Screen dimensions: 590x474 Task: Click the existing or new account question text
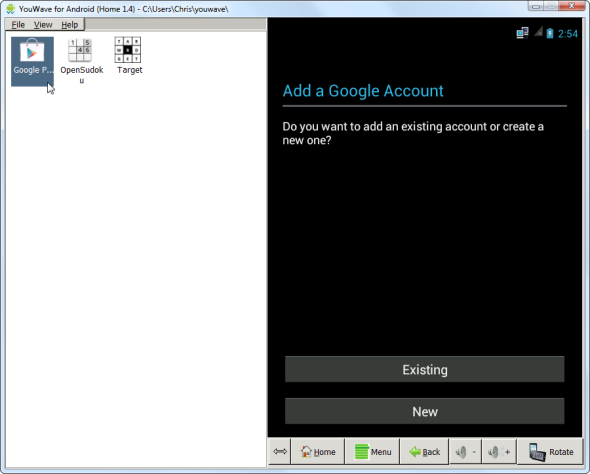413,133
